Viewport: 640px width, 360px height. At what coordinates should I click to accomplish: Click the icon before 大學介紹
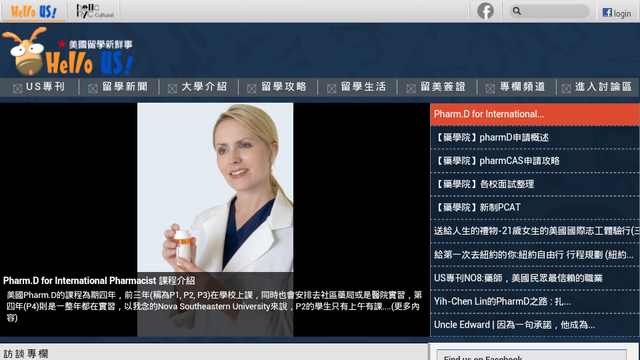[172, 88]
